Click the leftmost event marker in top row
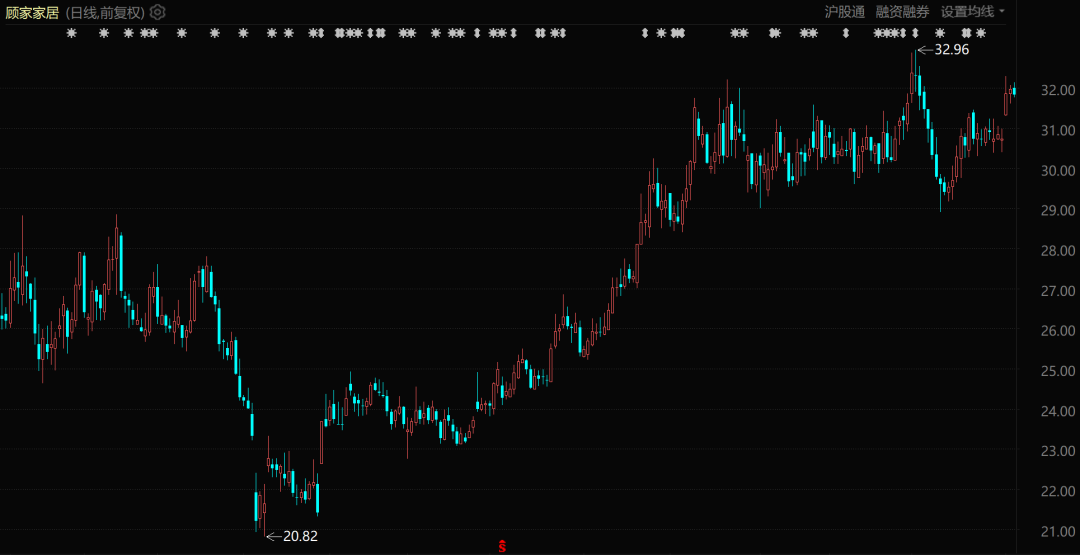Image resolution: width=1080 pixels, height=555 pixels. pos(71,34)
